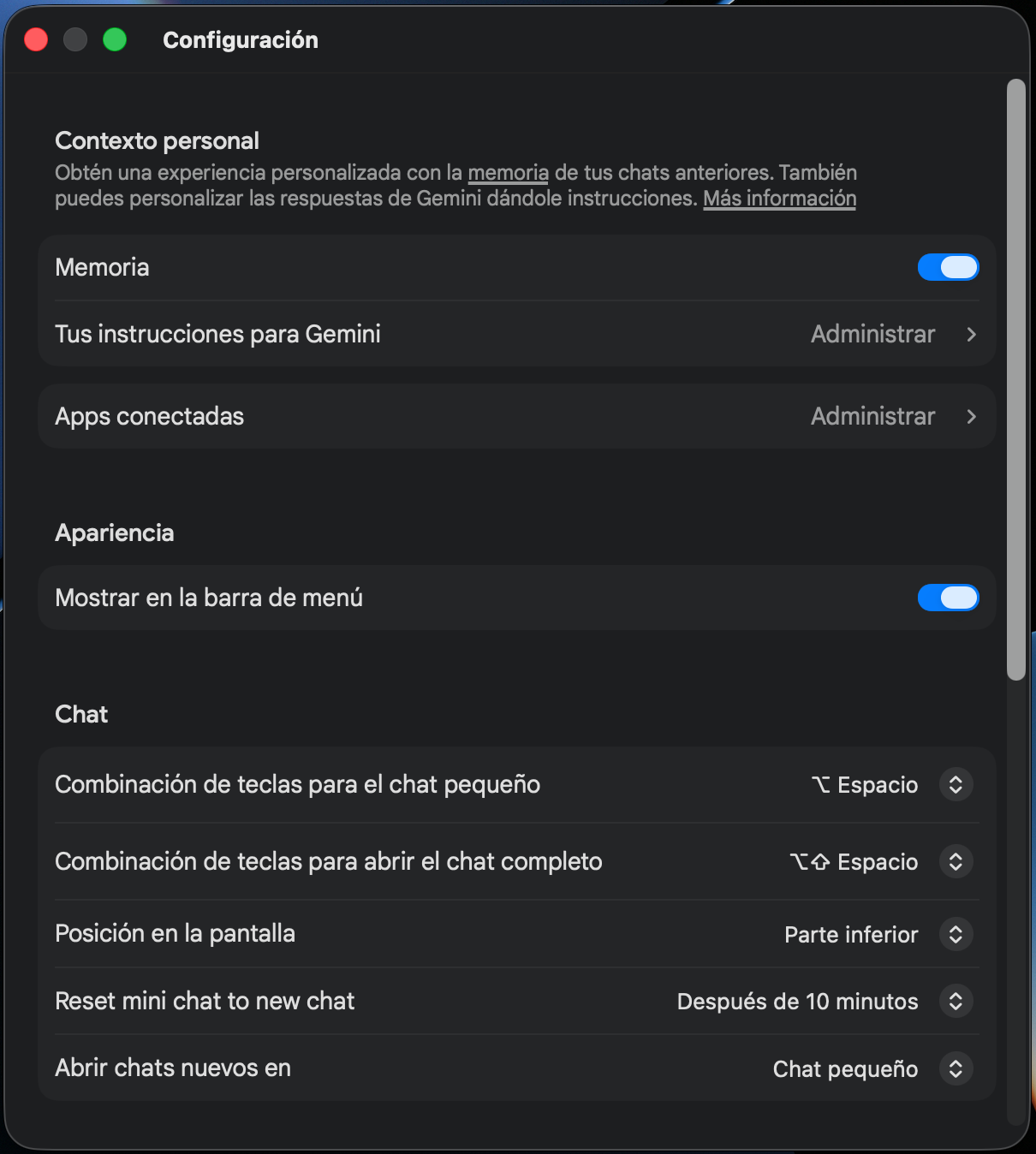Screen dimensions: 1036x1154
Task: Click the green zoom window button
Action: (115, 39)
